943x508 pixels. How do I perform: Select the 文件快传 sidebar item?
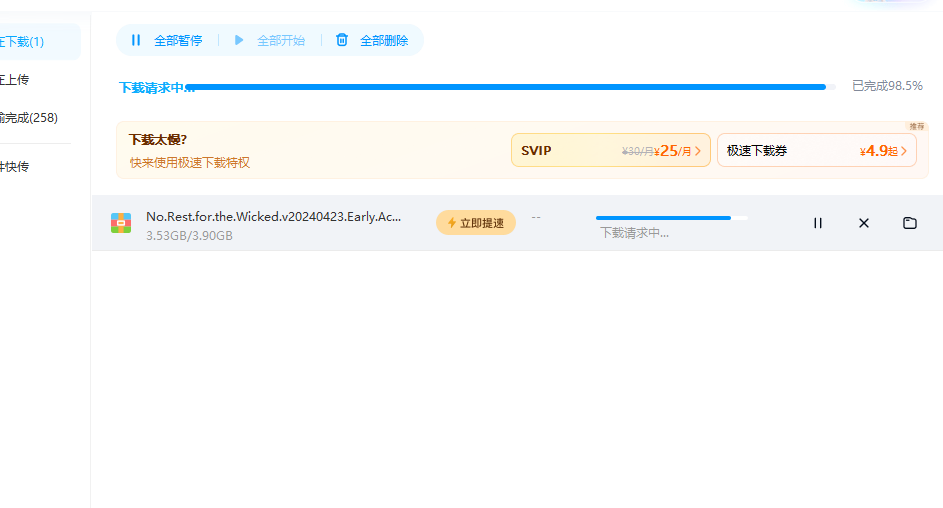point(15,166)
